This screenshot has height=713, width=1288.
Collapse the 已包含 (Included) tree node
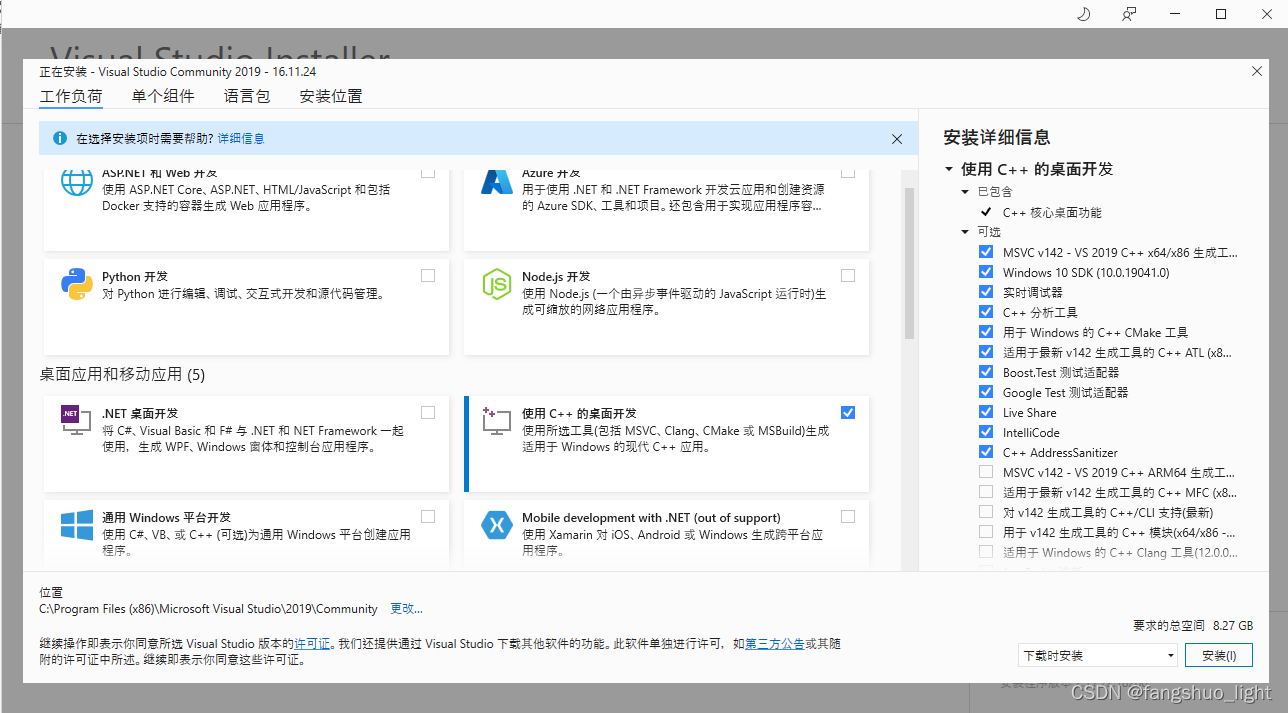965,191
